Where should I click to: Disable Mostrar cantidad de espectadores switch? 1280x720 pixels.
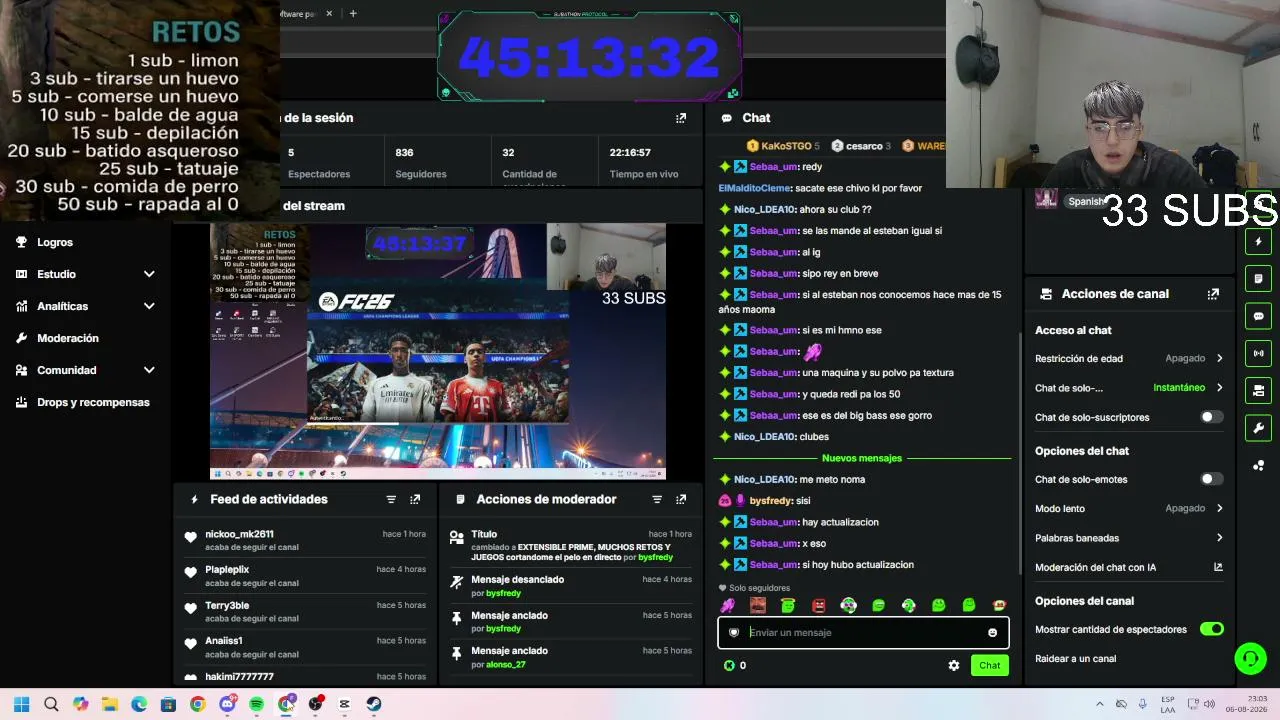(1211, 629)
